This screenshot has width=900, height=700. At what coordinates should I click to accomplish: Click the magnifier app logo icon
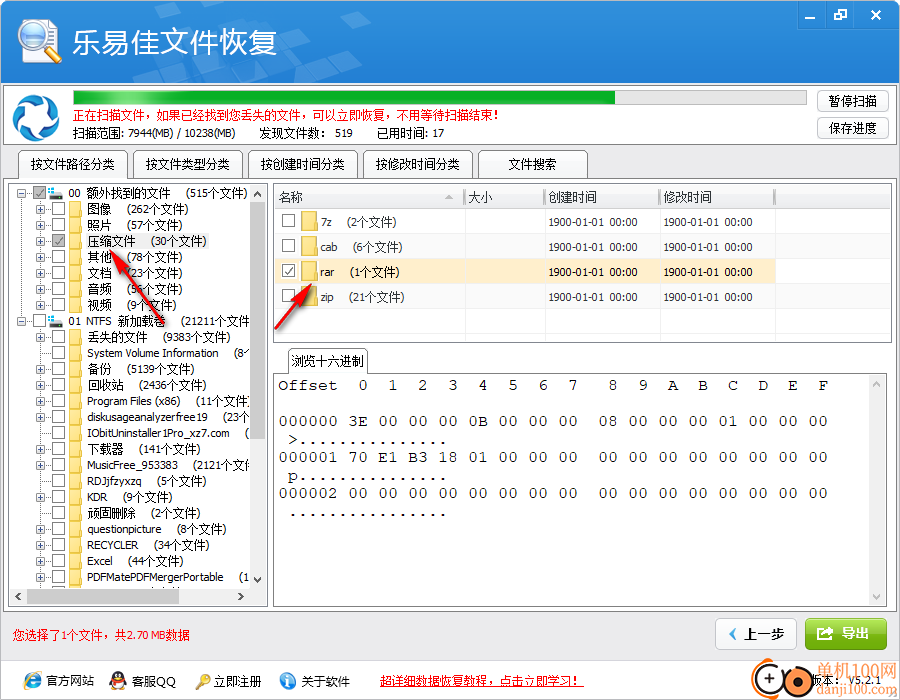(x=39, y=41)
